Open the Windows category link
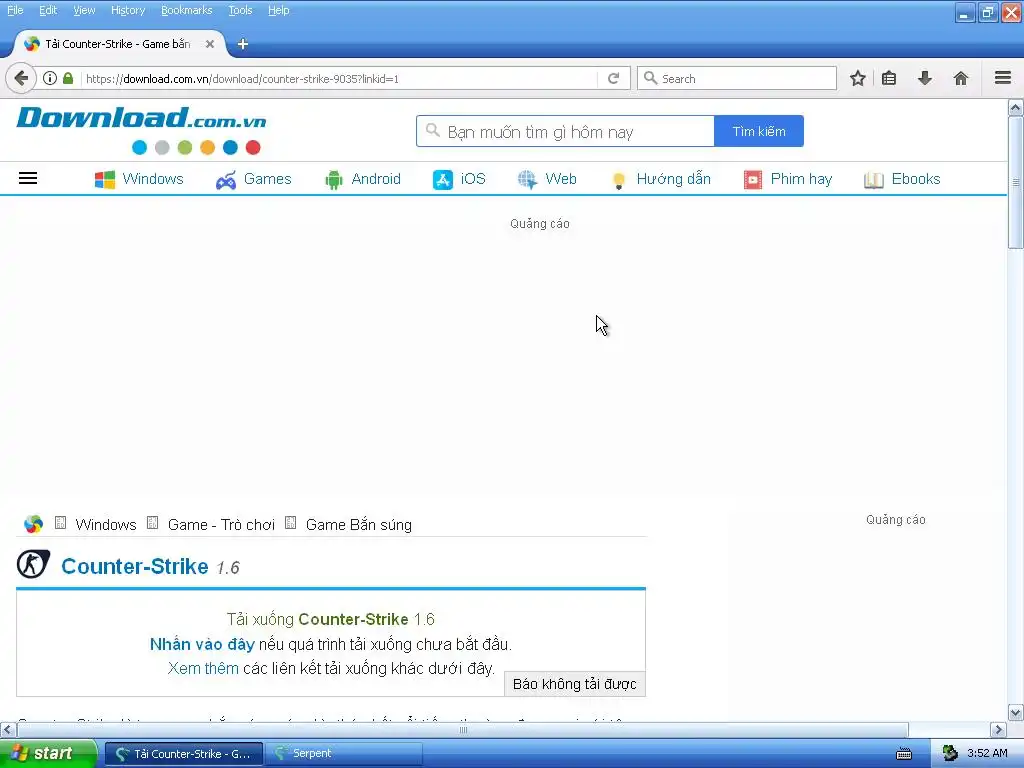This screenshot has height=768, width=1024. [x=153, y=179]
